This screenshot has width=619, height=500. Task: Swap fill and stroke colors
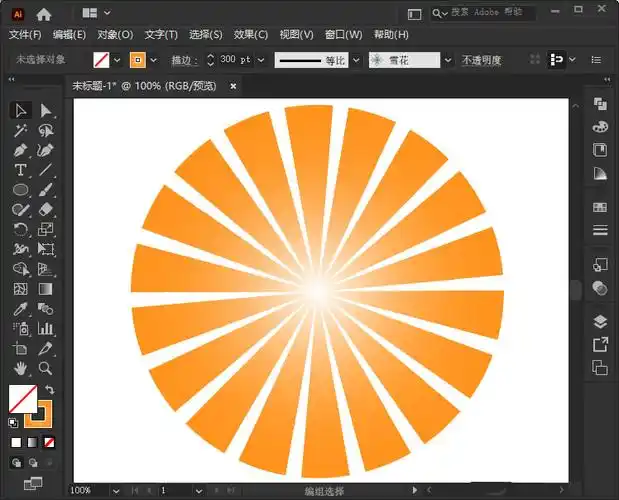coord(50,390)
